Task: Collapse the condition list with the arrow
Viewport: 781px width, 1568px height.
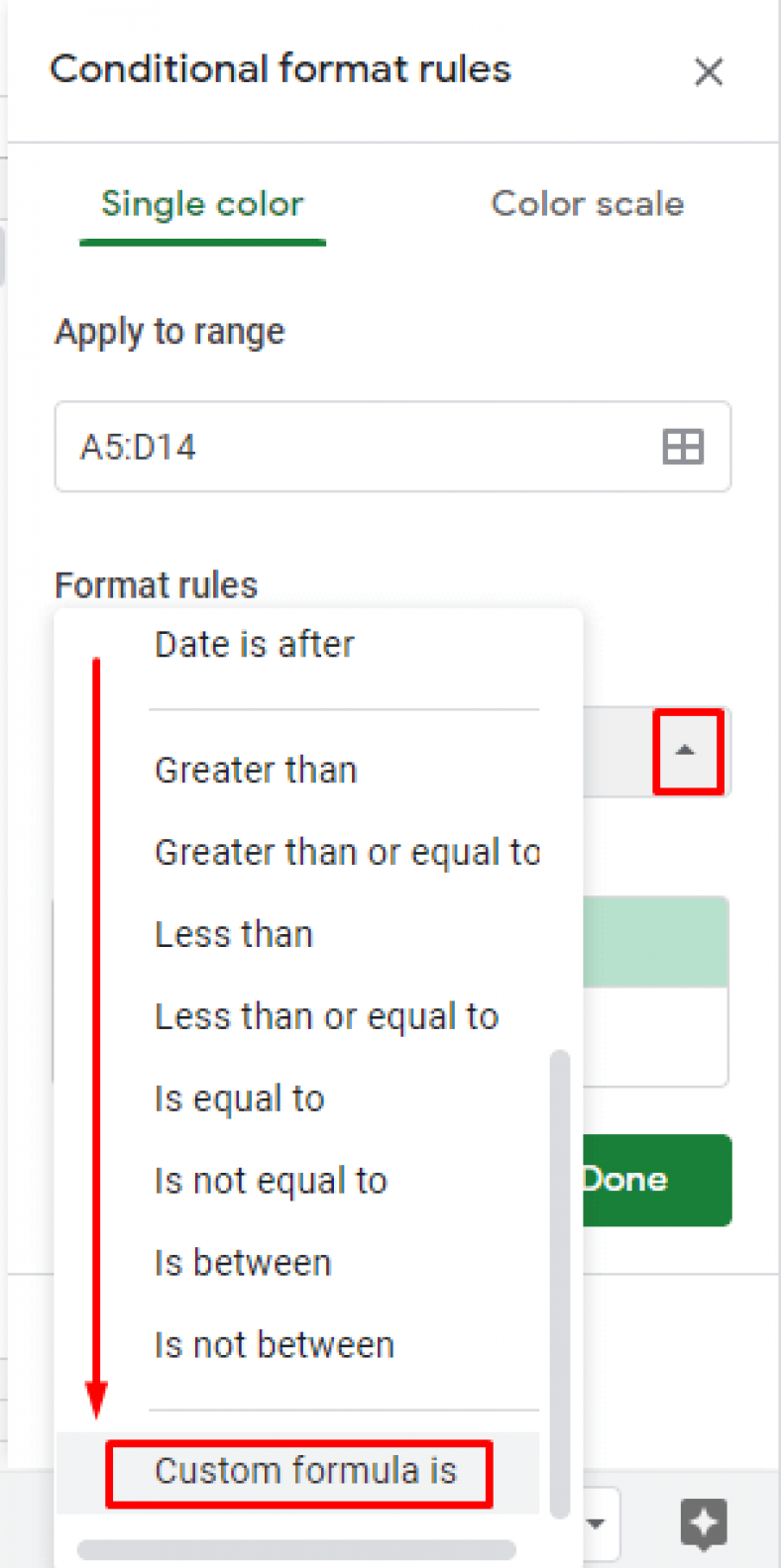Action: click(x=687, y=750)
